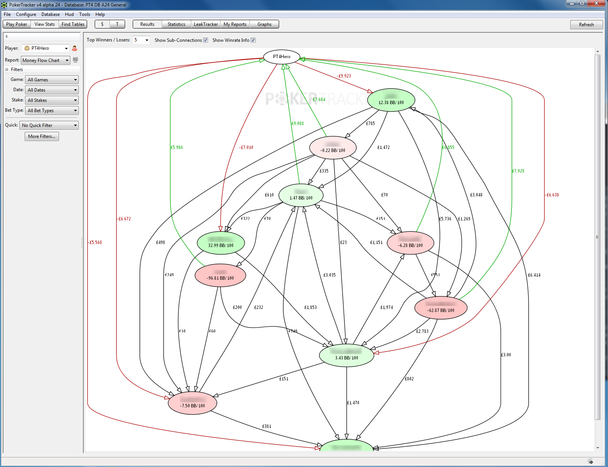608x467 pixels.
Task: Click the report settings icon beside Report dropdown
Action: coord(76,60)
